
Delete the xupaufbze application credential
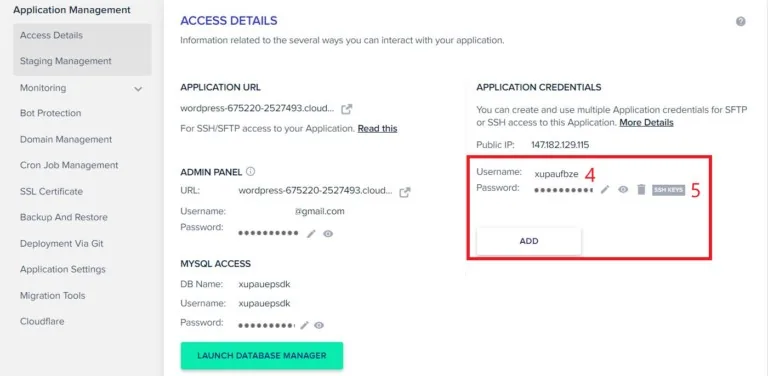click(641, 189)
